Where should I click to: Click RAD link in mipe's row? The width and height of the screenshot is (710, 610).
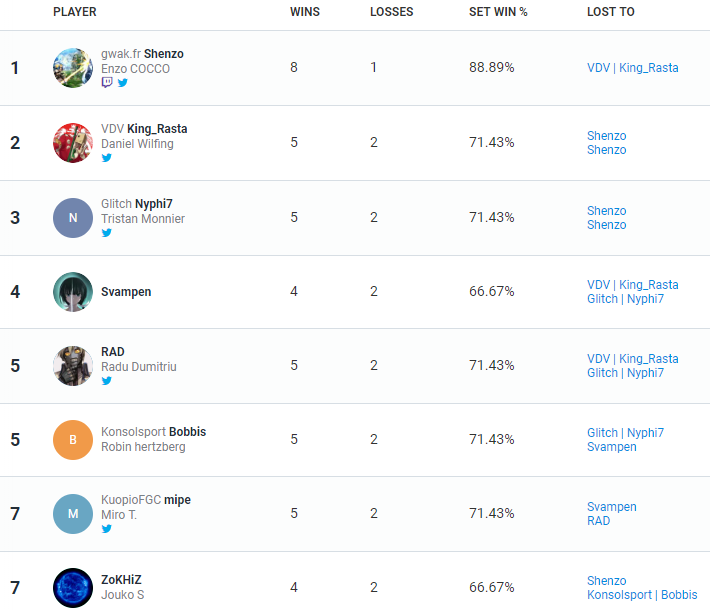pyautogui.click(x=598, y=521)
